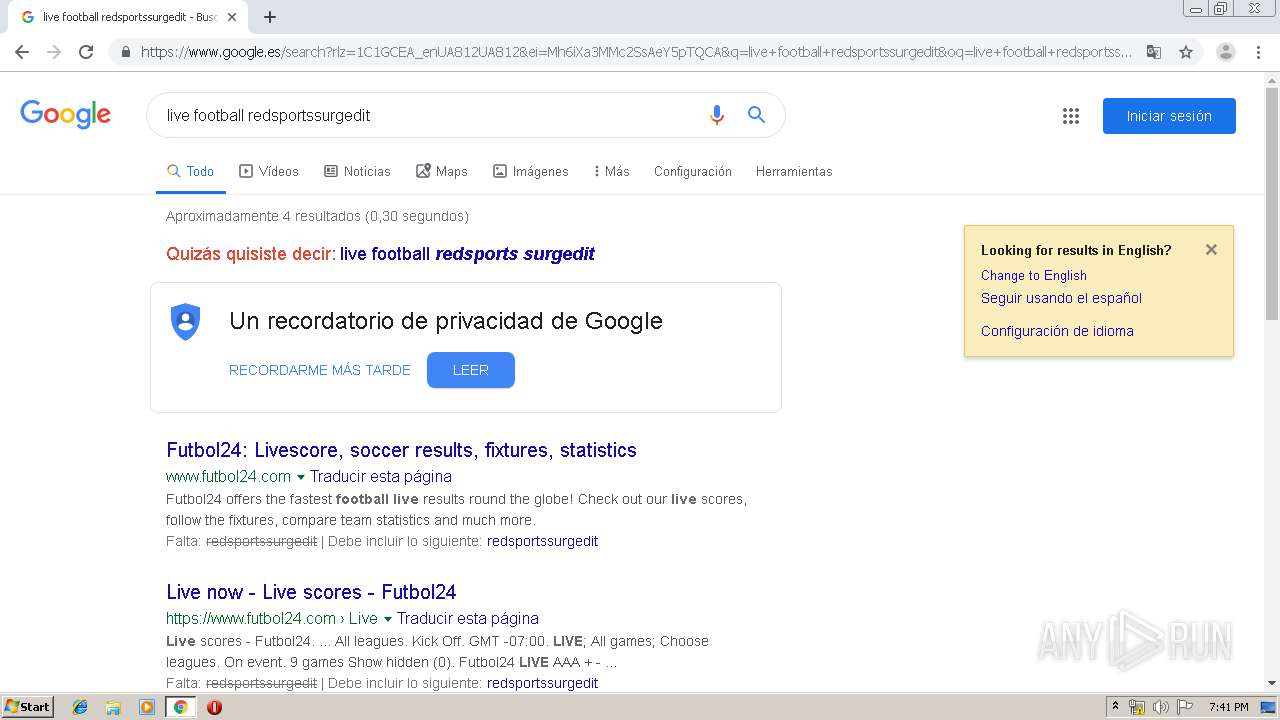Launch Internet Explorer from taskbar
Viewport: 1280px width, 720px height.
80,707
